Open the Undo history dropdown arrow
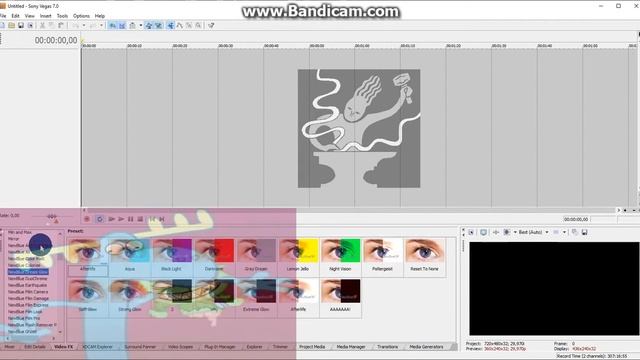This screenshot has width=640, height=360. click(x=84, y=25)
